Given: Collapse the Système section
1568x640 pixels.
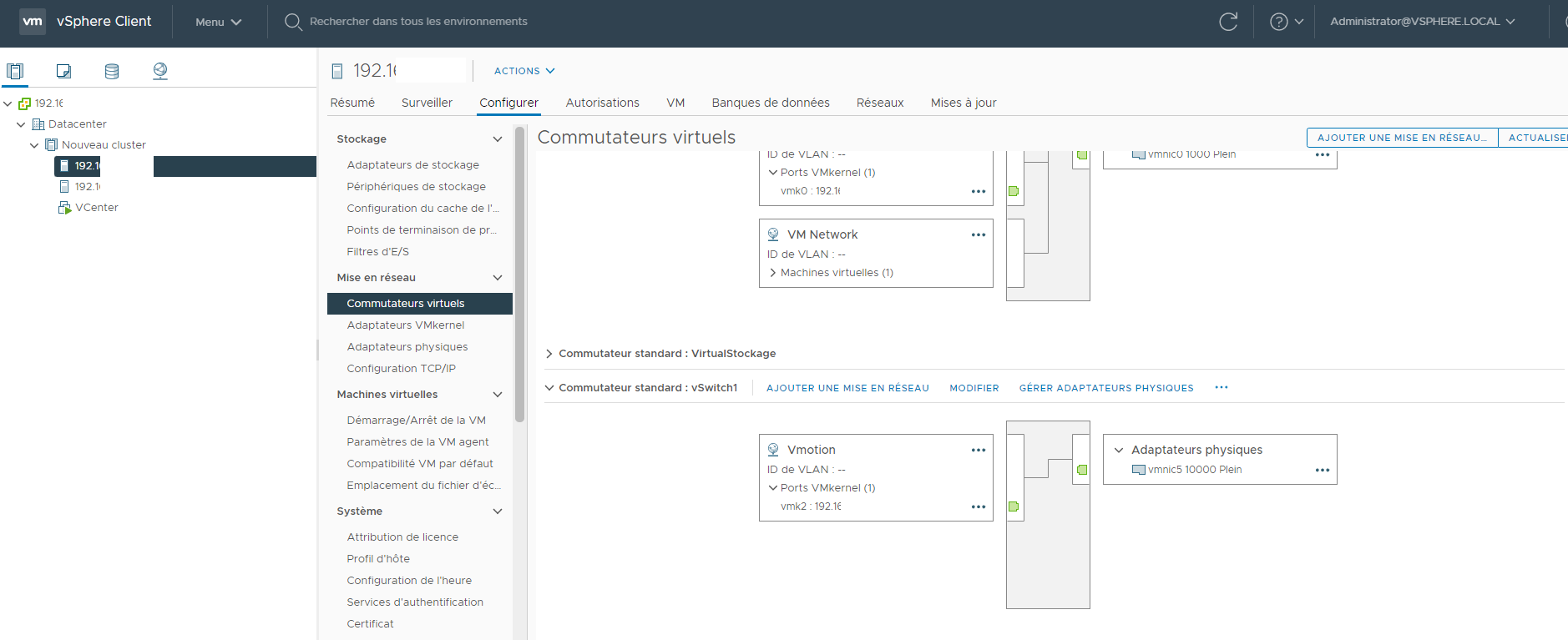Looking at the screenshot, I should click(x=498, y=511).
